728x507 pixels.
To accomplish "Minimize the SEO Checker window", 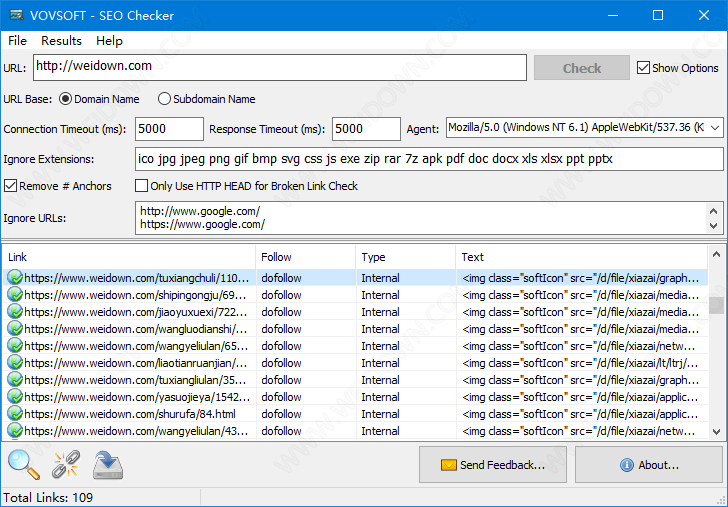I will [x=613, y=15].
